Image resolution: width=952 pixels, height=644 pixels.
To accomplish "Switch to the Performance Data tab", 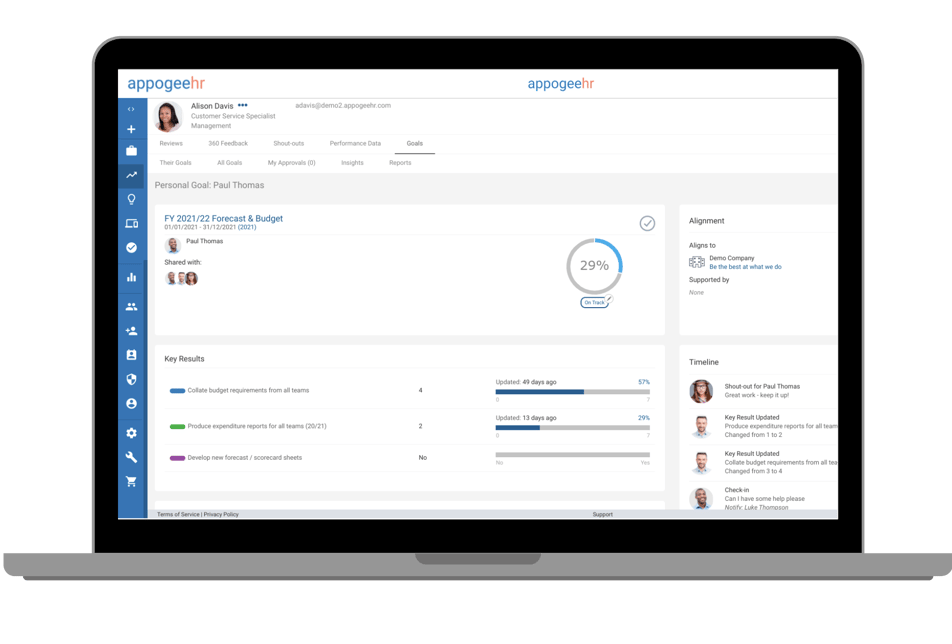I will [x=355, y=143].
